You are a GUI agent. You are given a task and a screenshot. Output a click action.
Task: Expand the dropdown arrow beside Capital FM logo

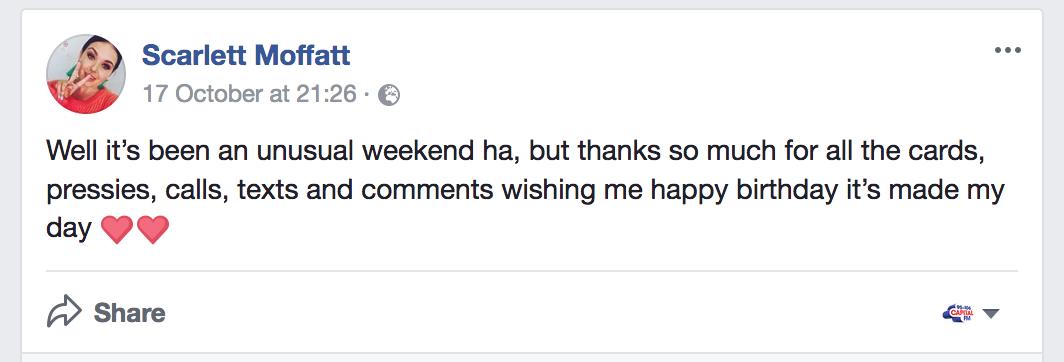[x=991, y=313]
